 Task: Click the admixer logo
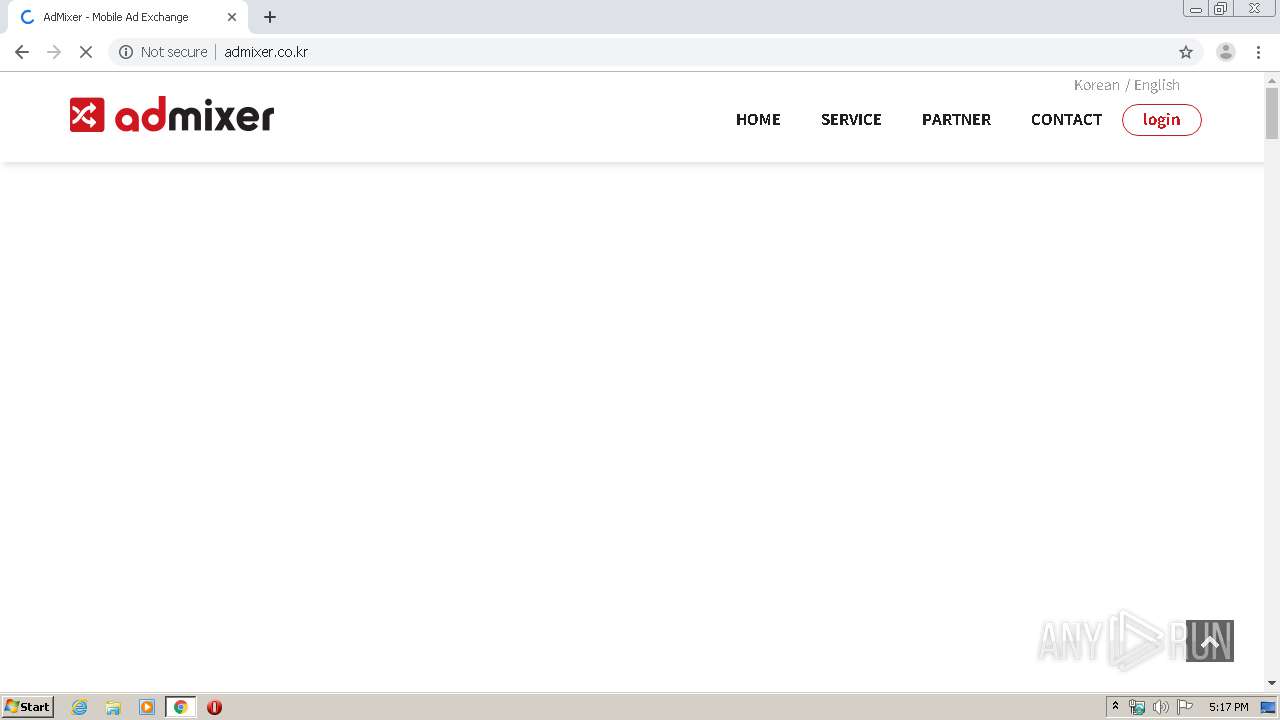click(172, 116)
